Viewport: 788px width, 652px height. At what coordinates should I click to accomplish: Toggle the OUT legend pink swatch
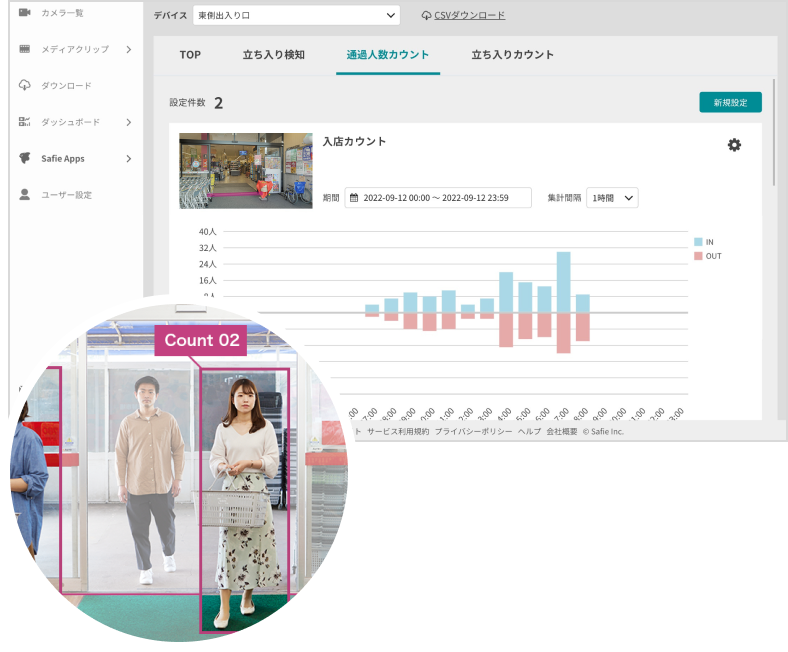(698, 256)
